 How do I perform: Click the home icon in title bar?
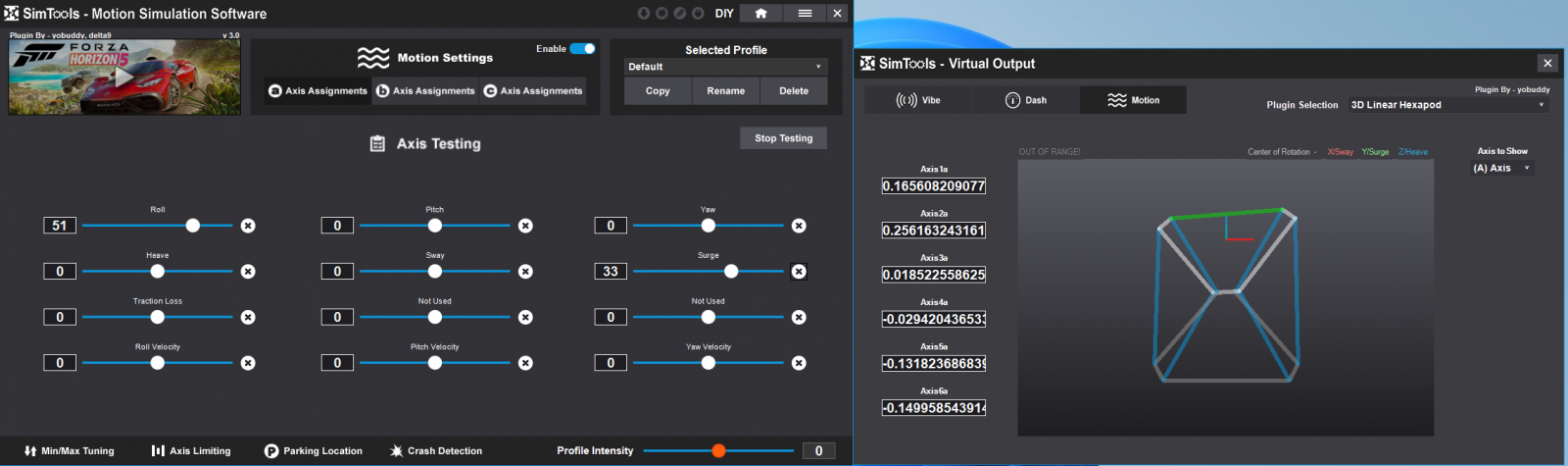click(x=760, y=14)
